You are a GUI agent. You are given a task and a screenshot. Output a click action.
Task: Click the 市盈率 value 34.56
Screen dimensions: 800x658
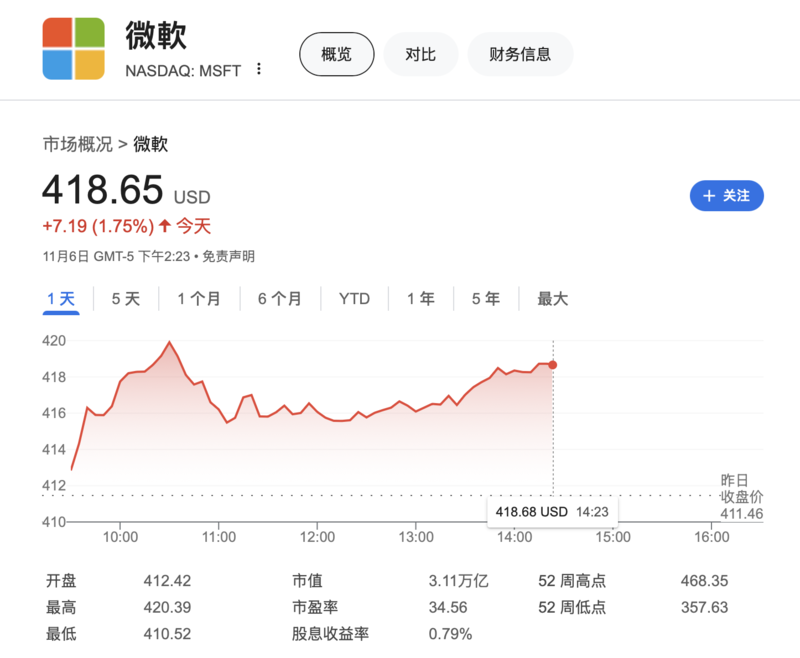[x=448, y=607]
